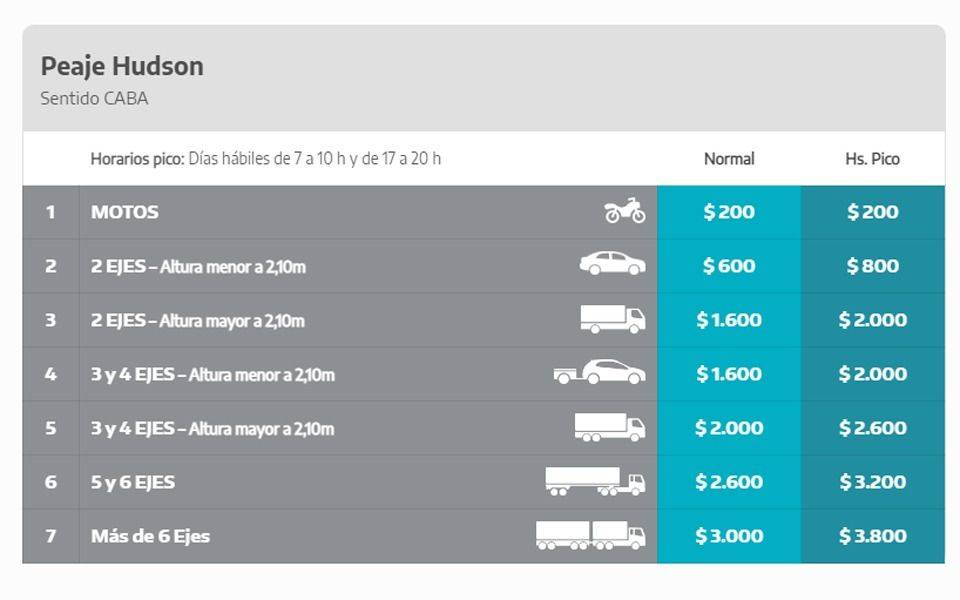Click the car with trailer icon
960x600 pixels.
pyautogui.click(x=599, y=372)
